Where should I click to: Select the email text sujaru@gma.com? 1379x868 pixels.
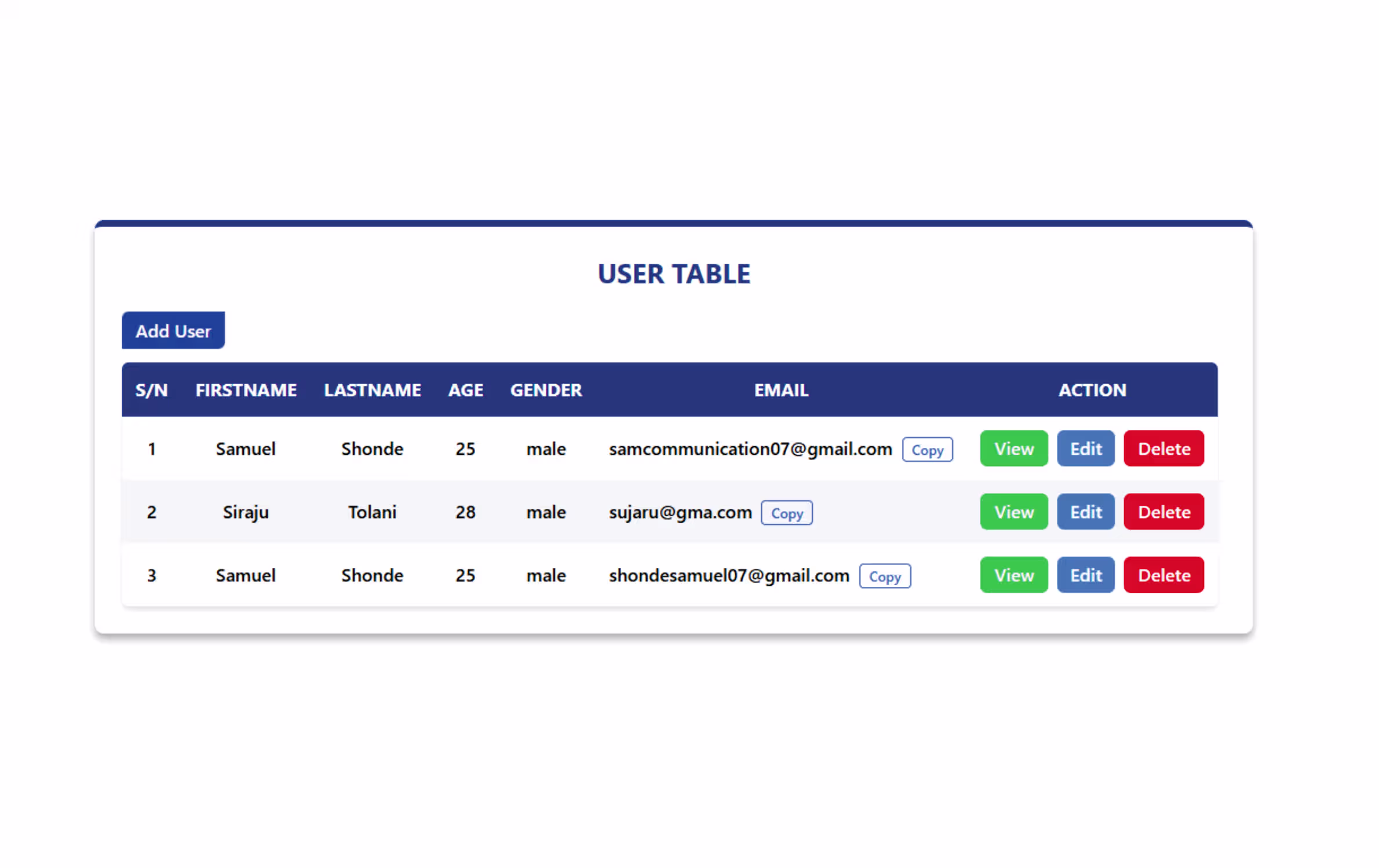click(680, 512)
